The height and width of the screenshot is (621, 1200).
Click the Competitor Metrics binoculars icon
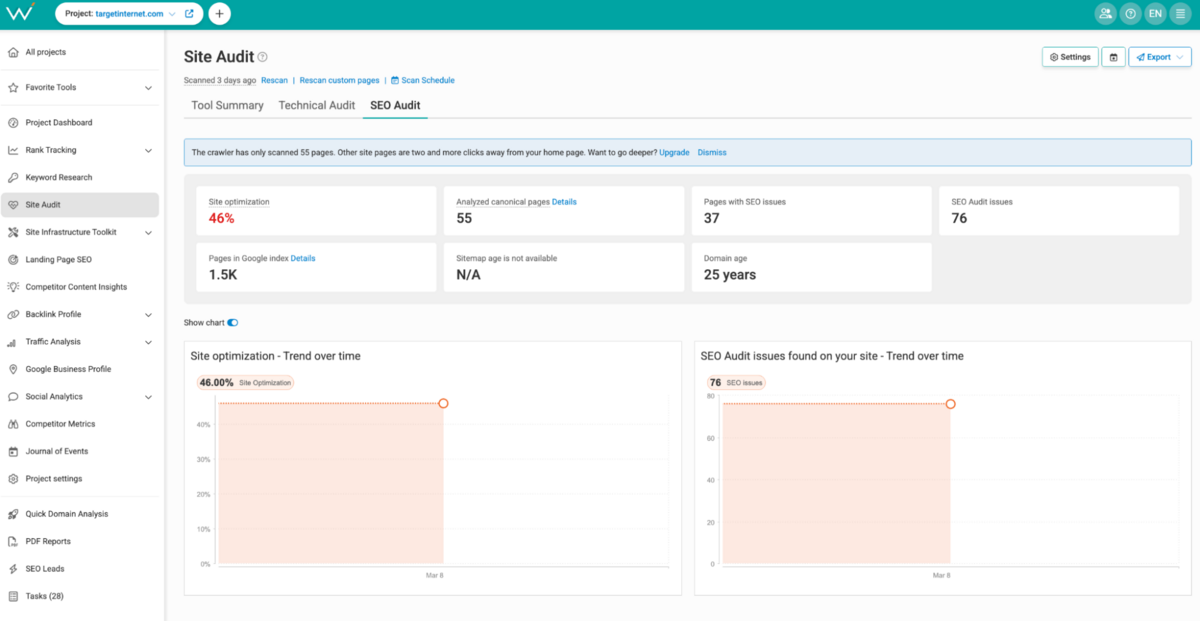(x=14, y=424)
